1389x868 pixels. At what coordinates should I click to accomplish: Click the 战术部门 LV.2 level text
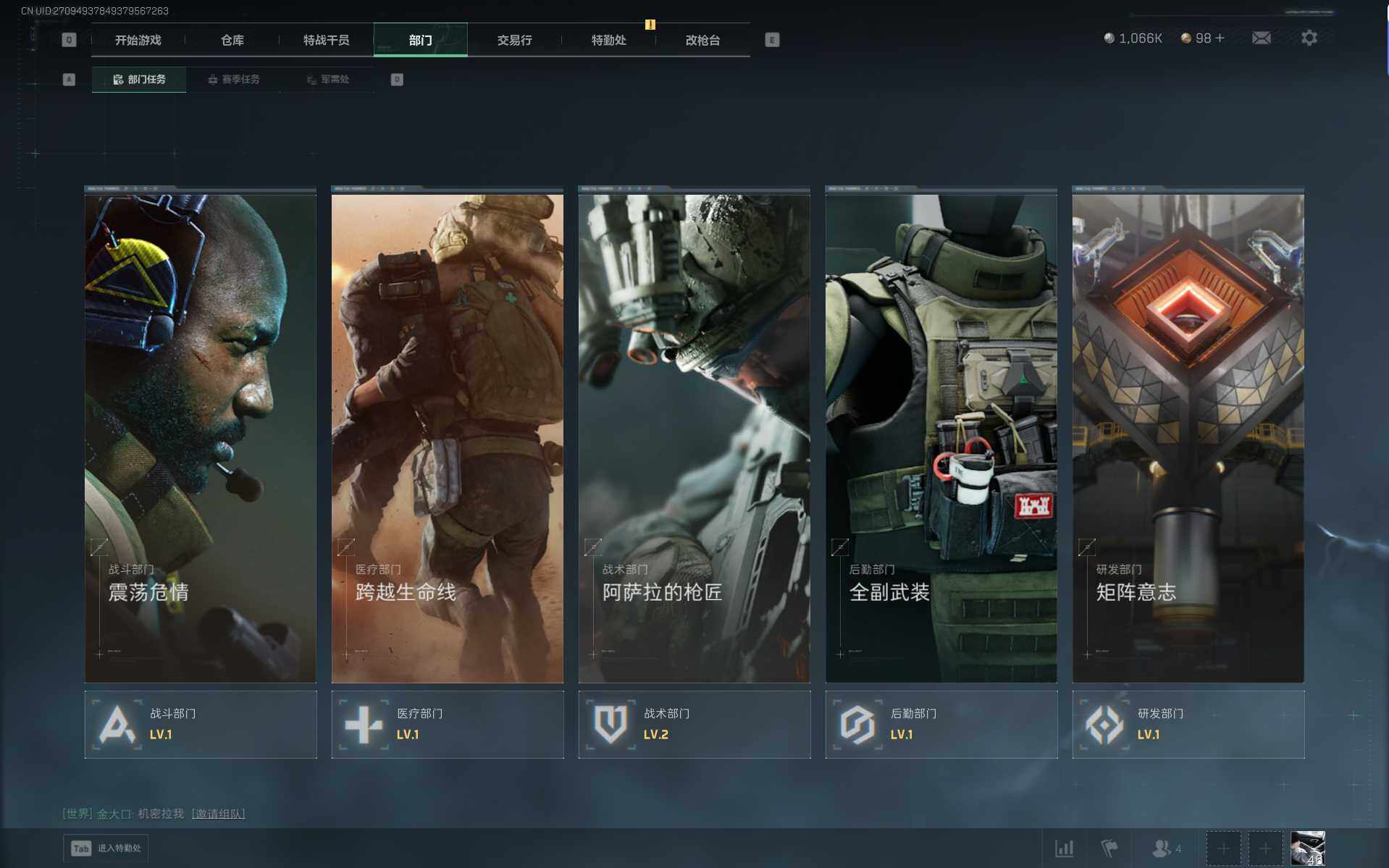click(656, 734)
